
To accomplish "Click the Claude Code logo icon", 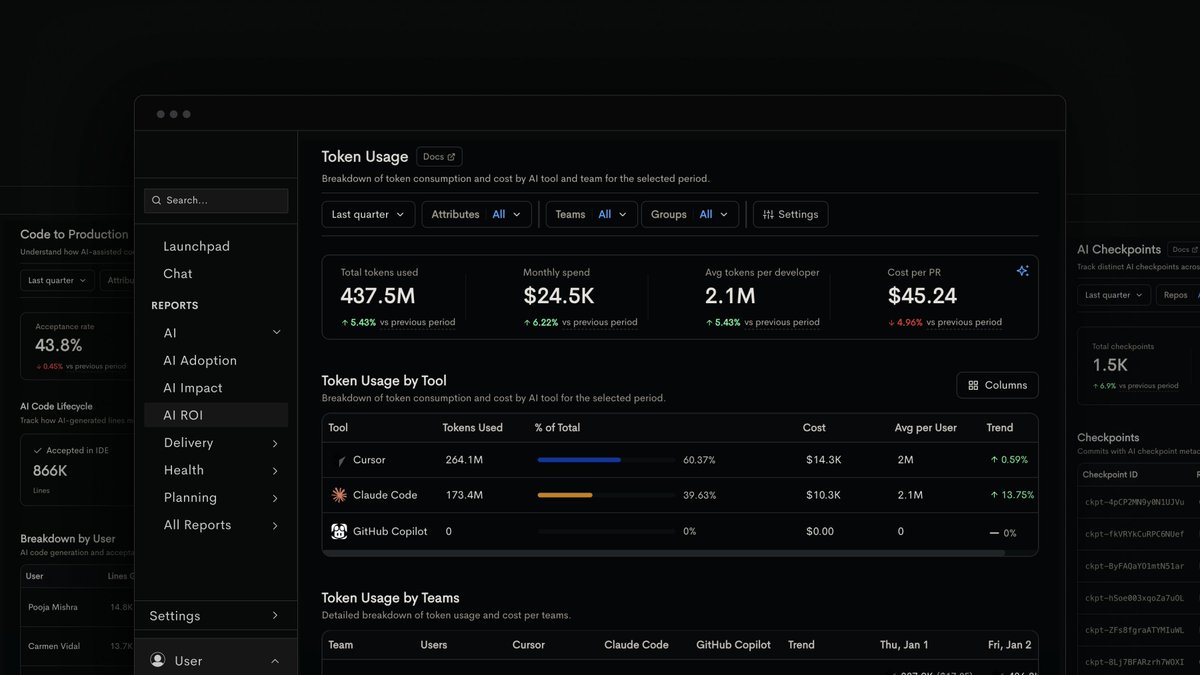I will (340, 495).
